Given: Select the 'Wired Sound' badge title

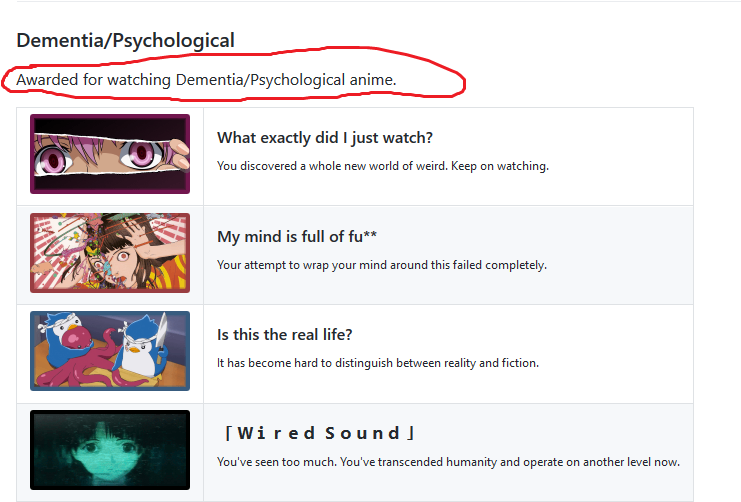Looking at the screenshot, I should pyautogui.click(x=319, y=433).
